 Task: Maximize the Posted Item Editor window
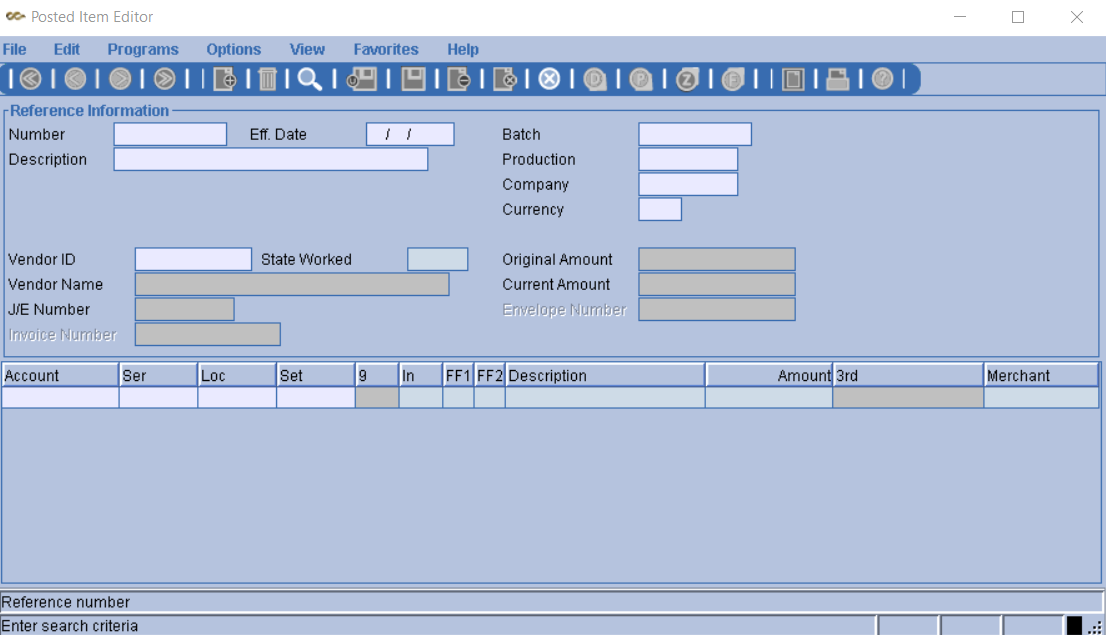(1018, 17)
